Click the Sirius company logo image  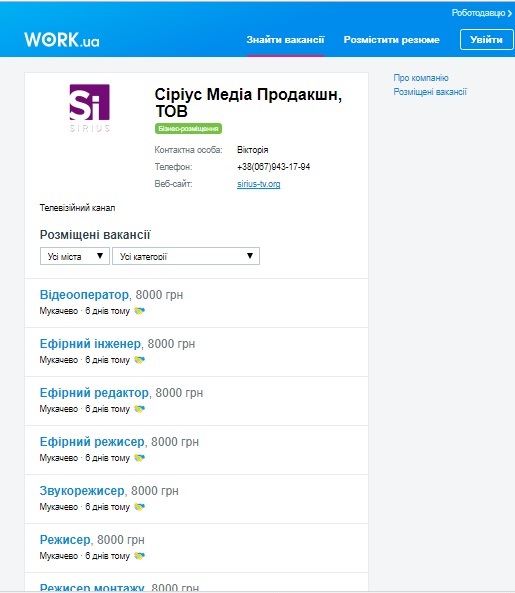90,108
